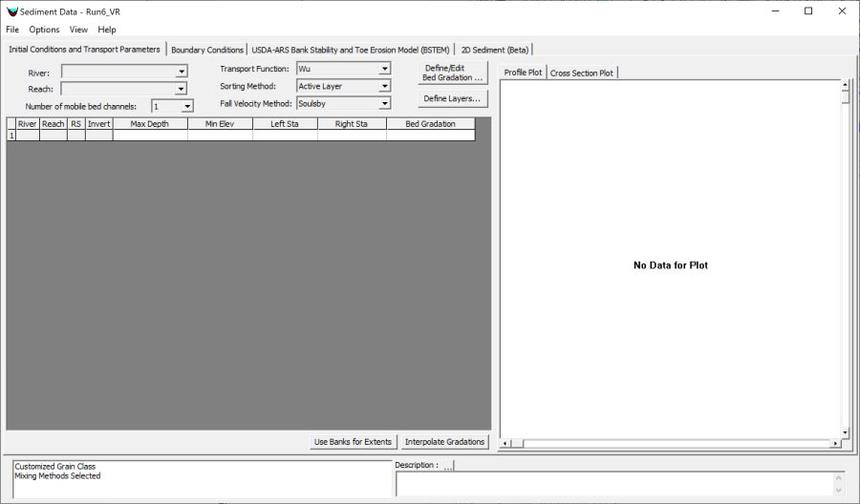Viewport: 860px width, 504px height.
Task: Click plot vertical scrollbar up arrow
Action: coord(845,85)
